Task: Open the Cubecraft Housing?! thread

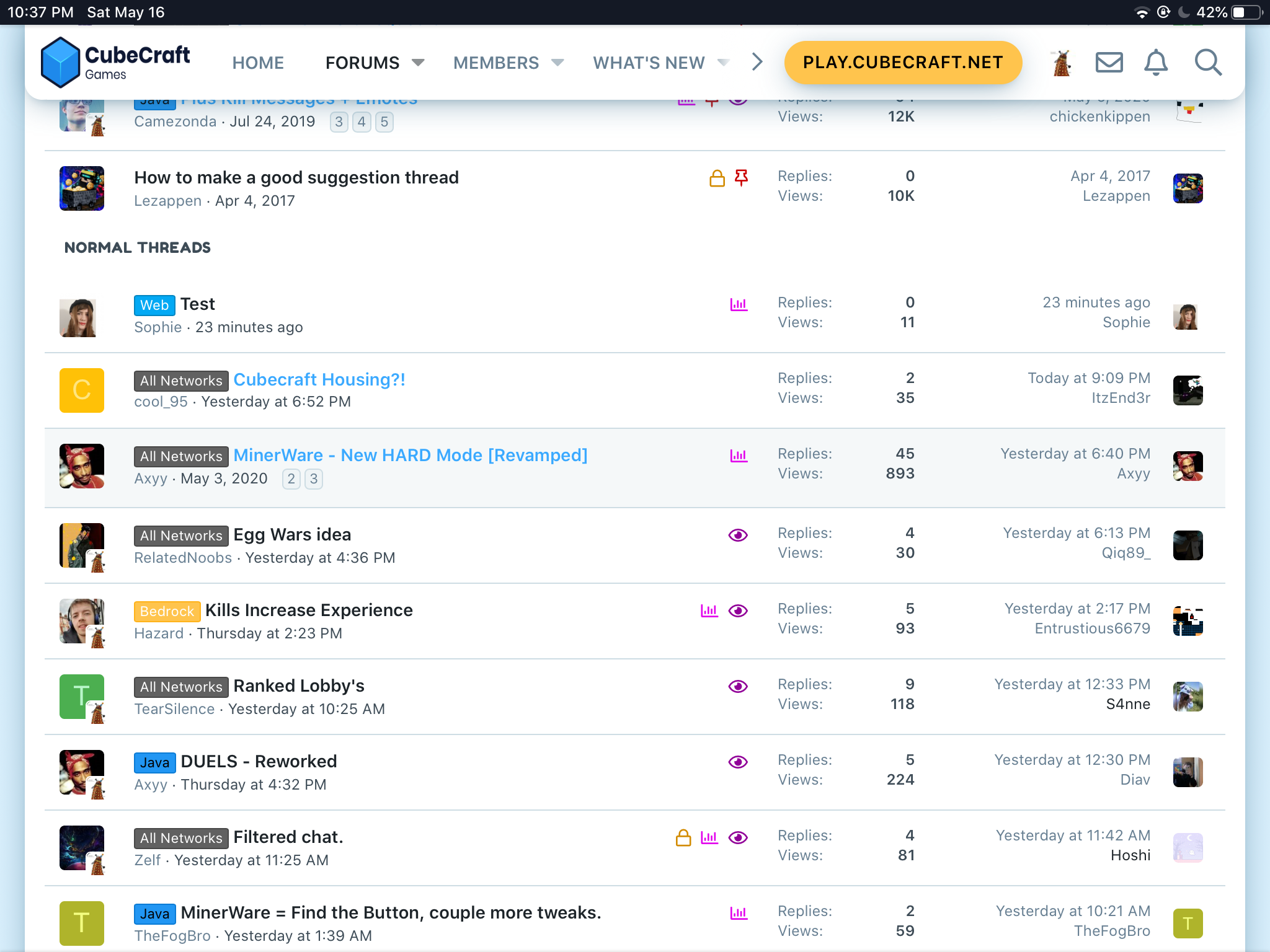Action: [x=319, y=379]
